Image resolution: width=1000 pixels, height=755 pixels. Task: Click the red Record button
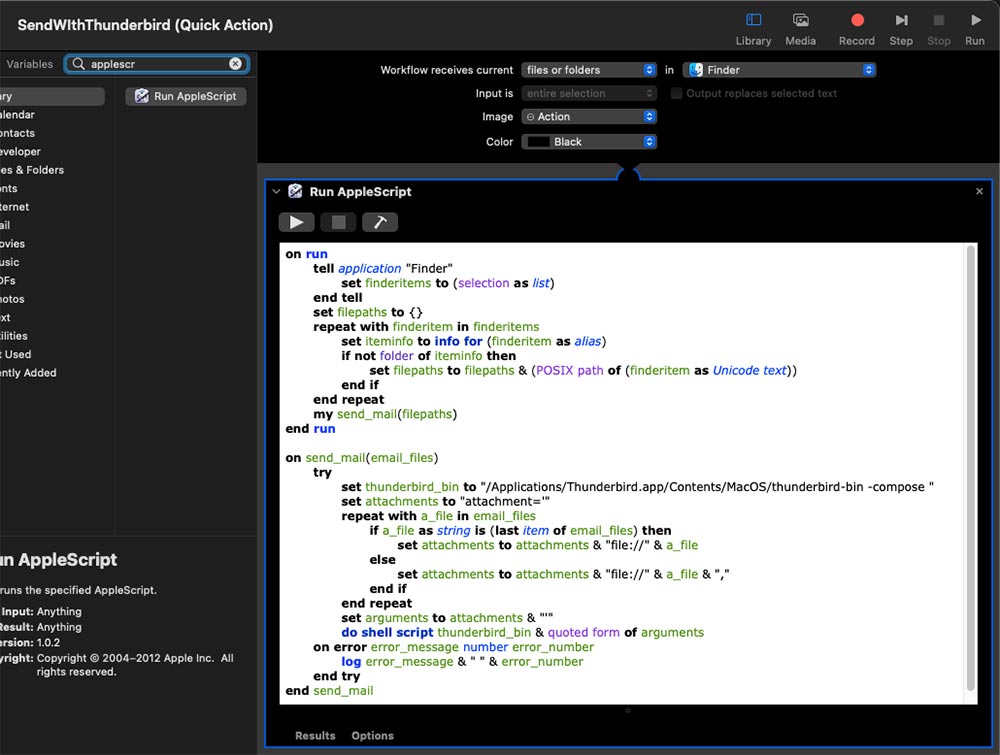click(857, 20)
